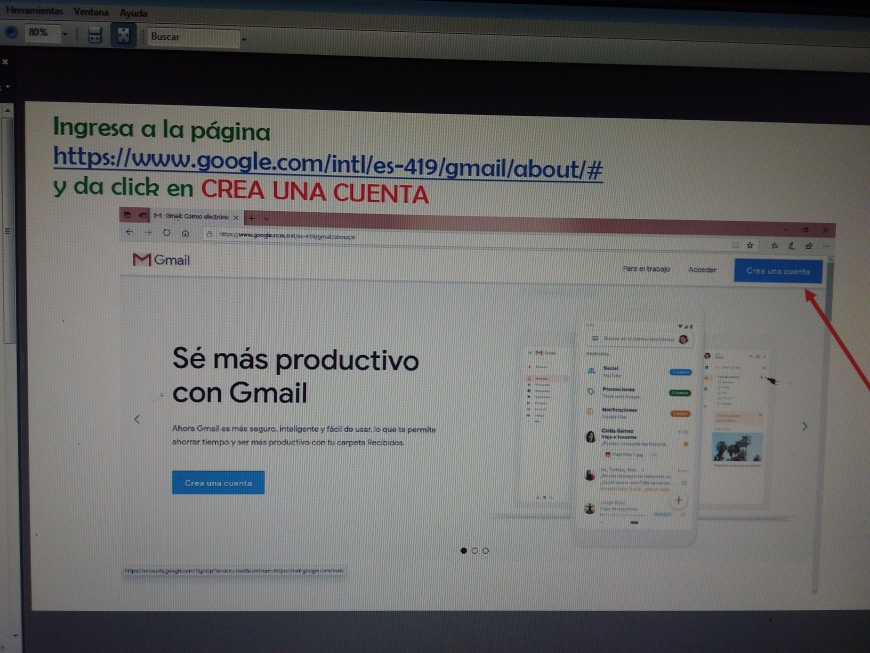Open the favorites hub star-list icon

coord(775,245)
